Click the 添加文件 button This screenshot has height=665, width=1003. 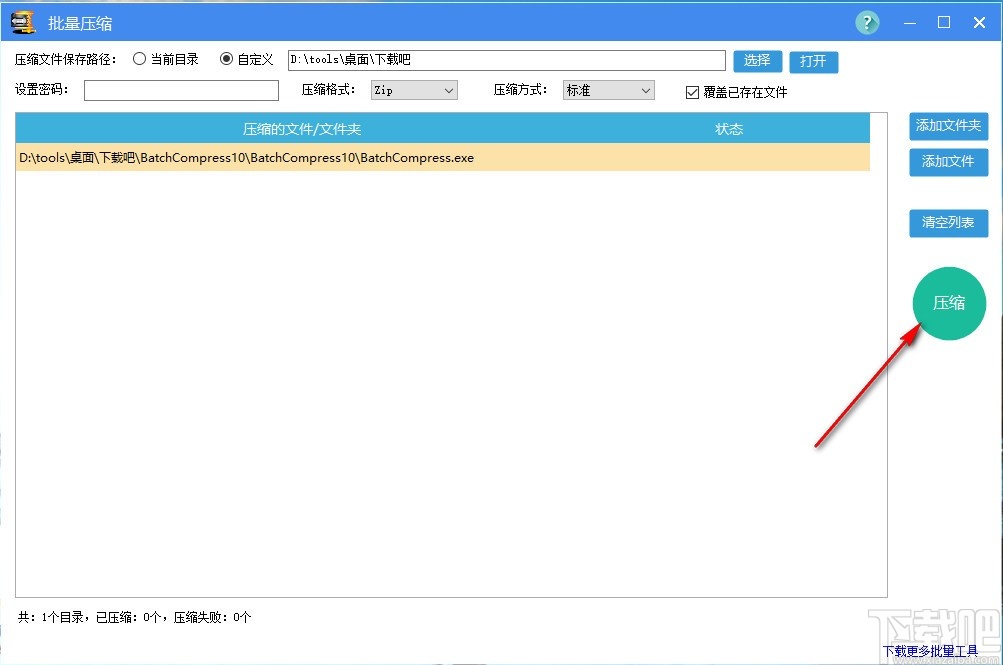947,161
